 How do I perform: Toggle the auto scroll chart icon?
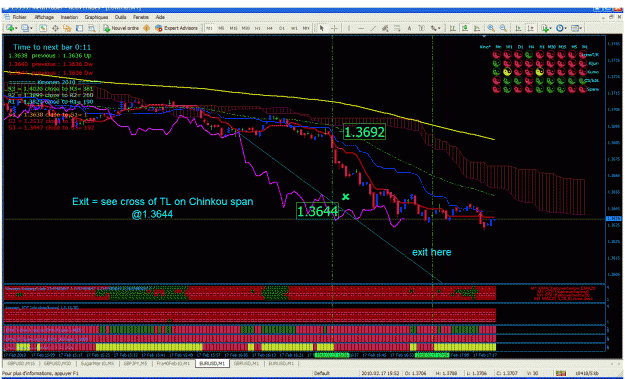pos(518,28)
